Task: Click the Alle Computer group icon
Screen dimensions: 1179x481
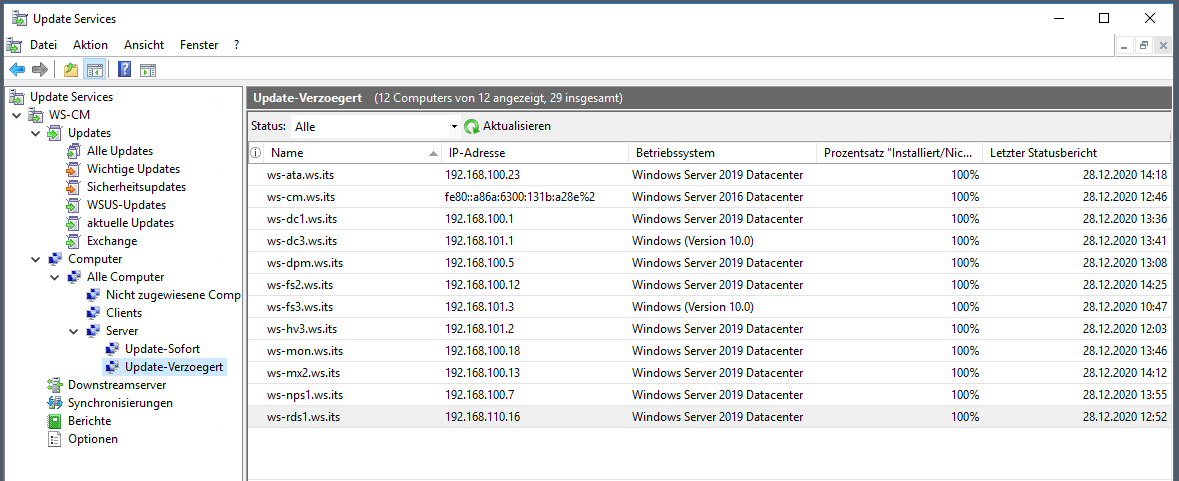Action: (x=74, y=277)
